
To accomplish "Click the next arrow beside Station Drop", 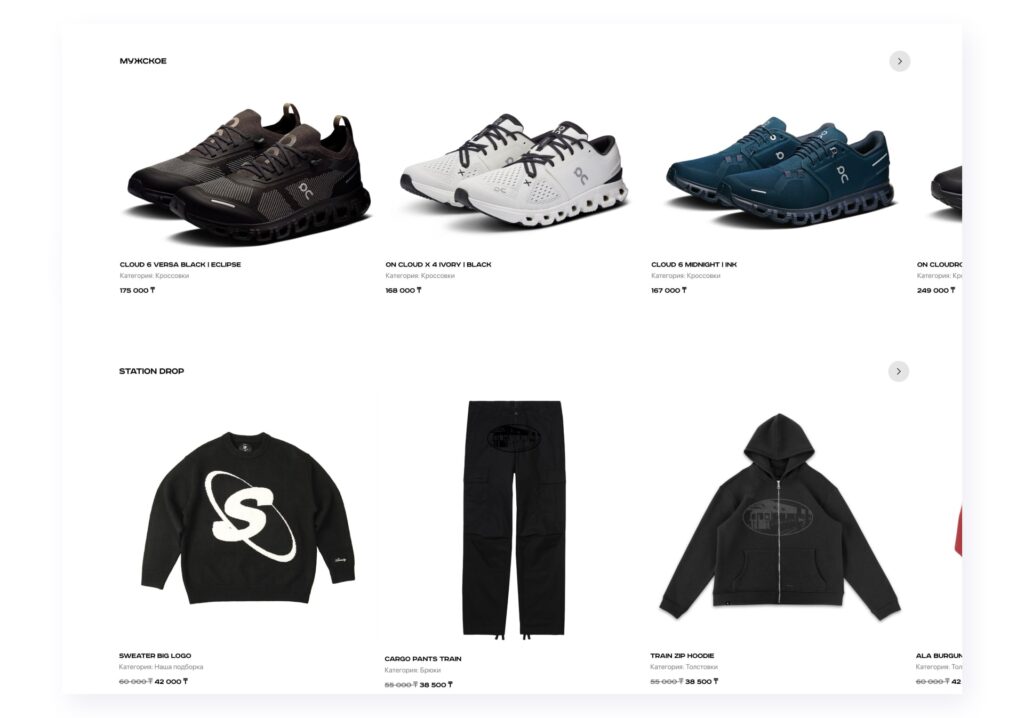I will tap(899, 371).
